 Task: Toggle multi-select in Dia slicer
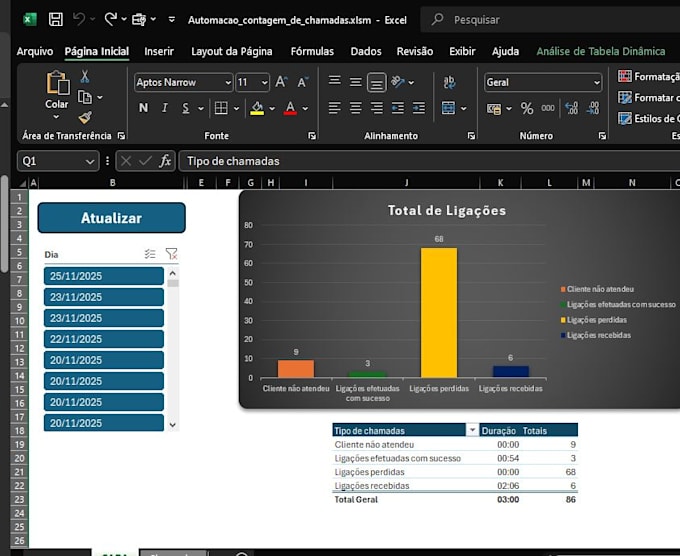(150, 254)
